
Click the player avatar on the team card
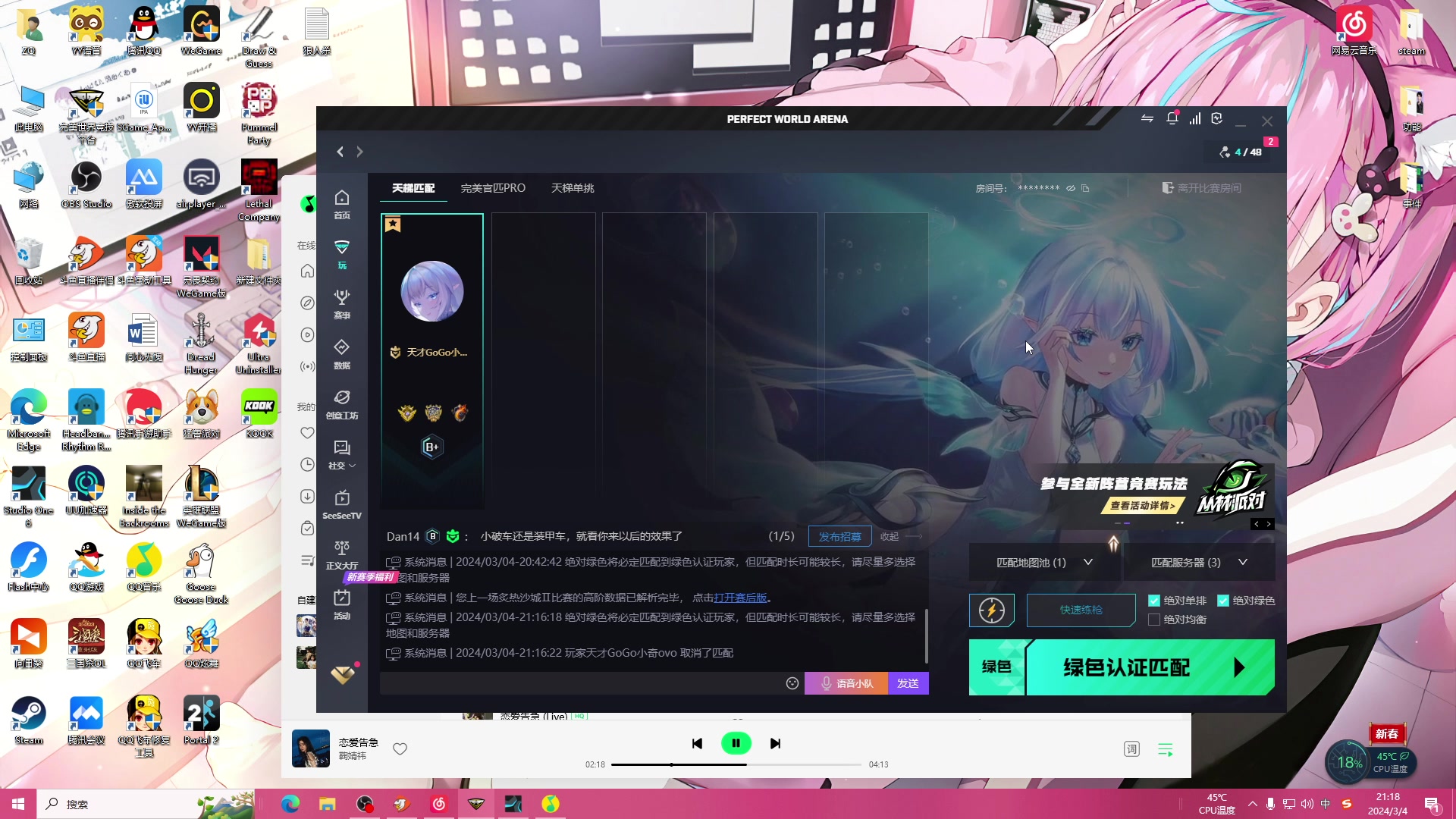pyautogui.click(x=432, y=291)
